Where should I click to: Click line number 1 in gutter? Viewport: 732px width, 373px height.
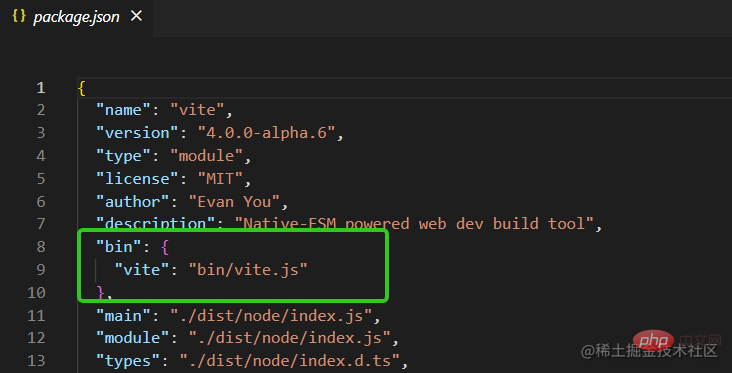coord(41,88)
